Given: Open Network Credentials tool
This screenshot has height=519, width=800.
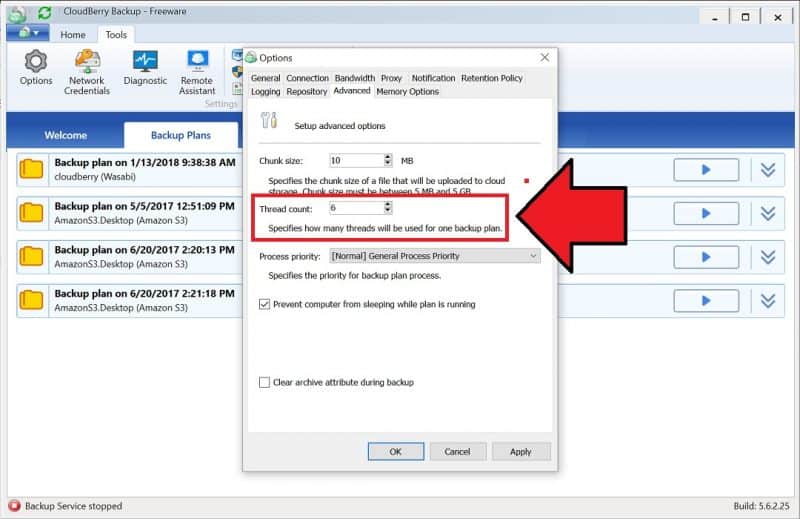Looking at the screenshot, I should (x=87, y=72).
